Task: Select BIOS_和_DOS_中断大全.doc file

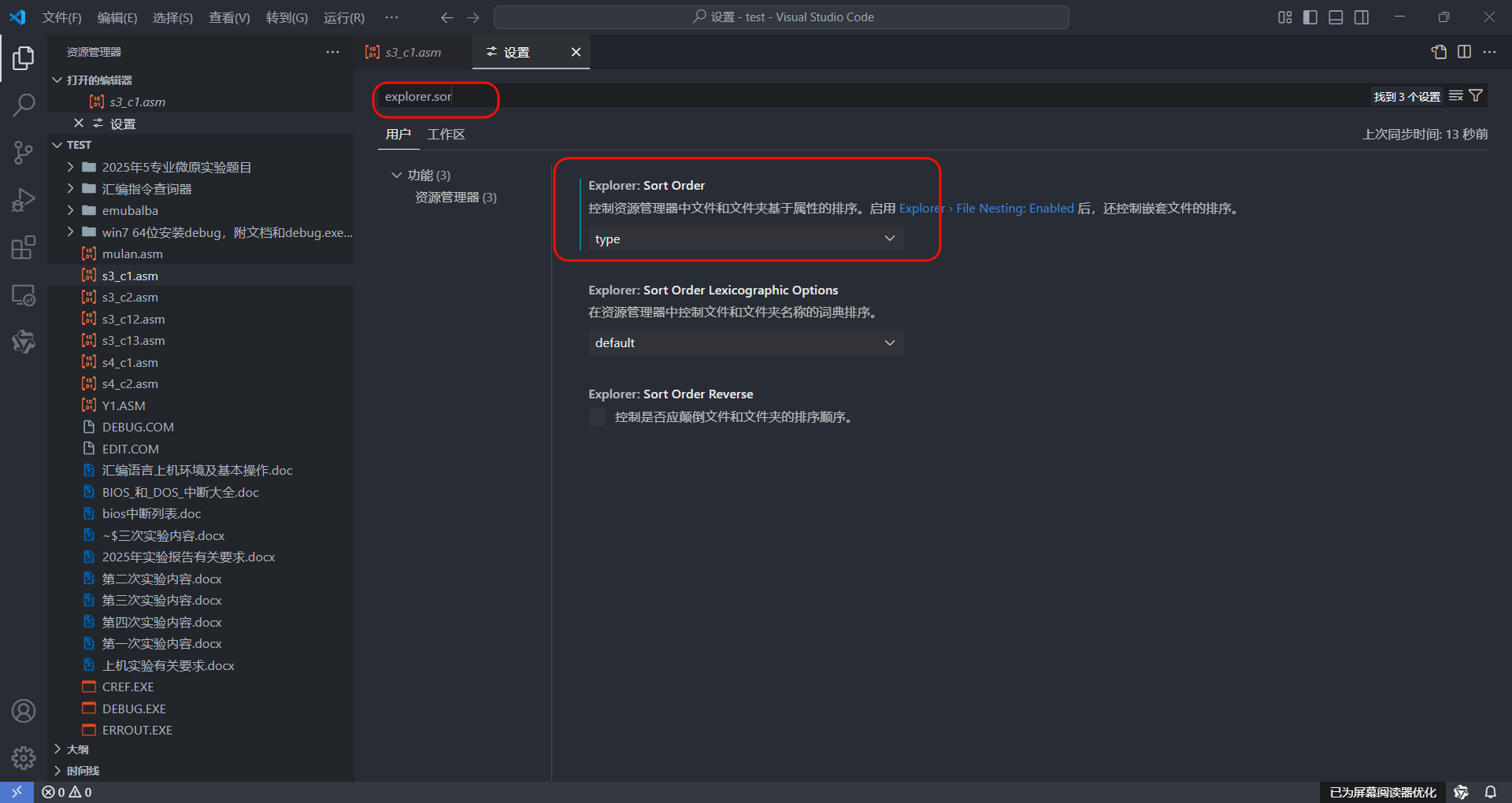Action: click(200, 492)
